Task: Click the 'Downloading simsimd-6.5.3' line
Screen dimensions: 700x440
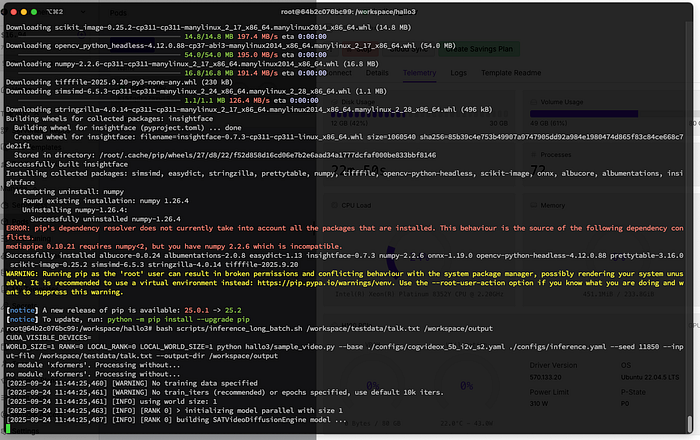Action: click(196, 91)
